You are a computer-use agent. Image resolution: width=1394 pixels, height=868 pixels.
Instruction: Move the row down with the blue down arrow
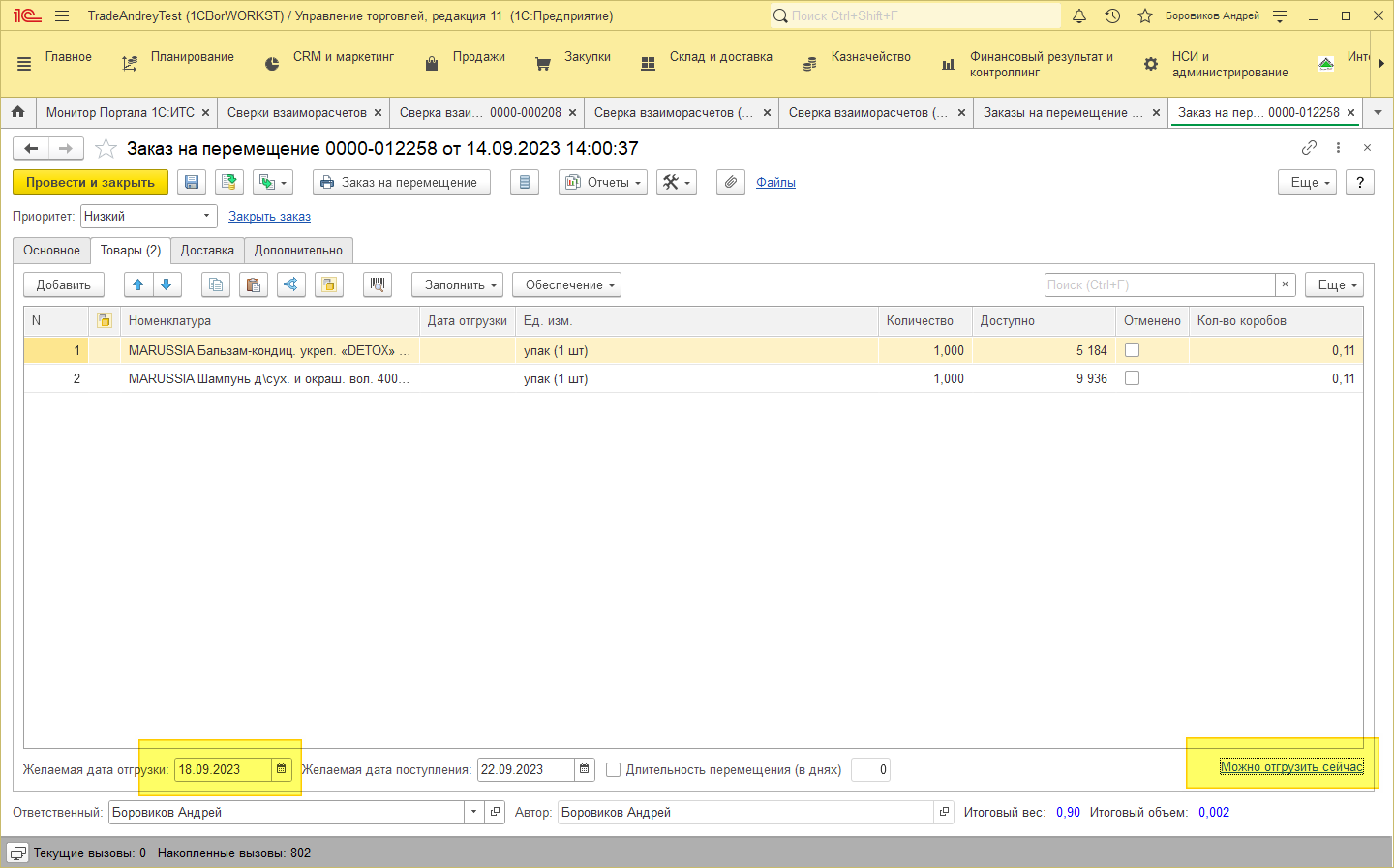(167, 284)
